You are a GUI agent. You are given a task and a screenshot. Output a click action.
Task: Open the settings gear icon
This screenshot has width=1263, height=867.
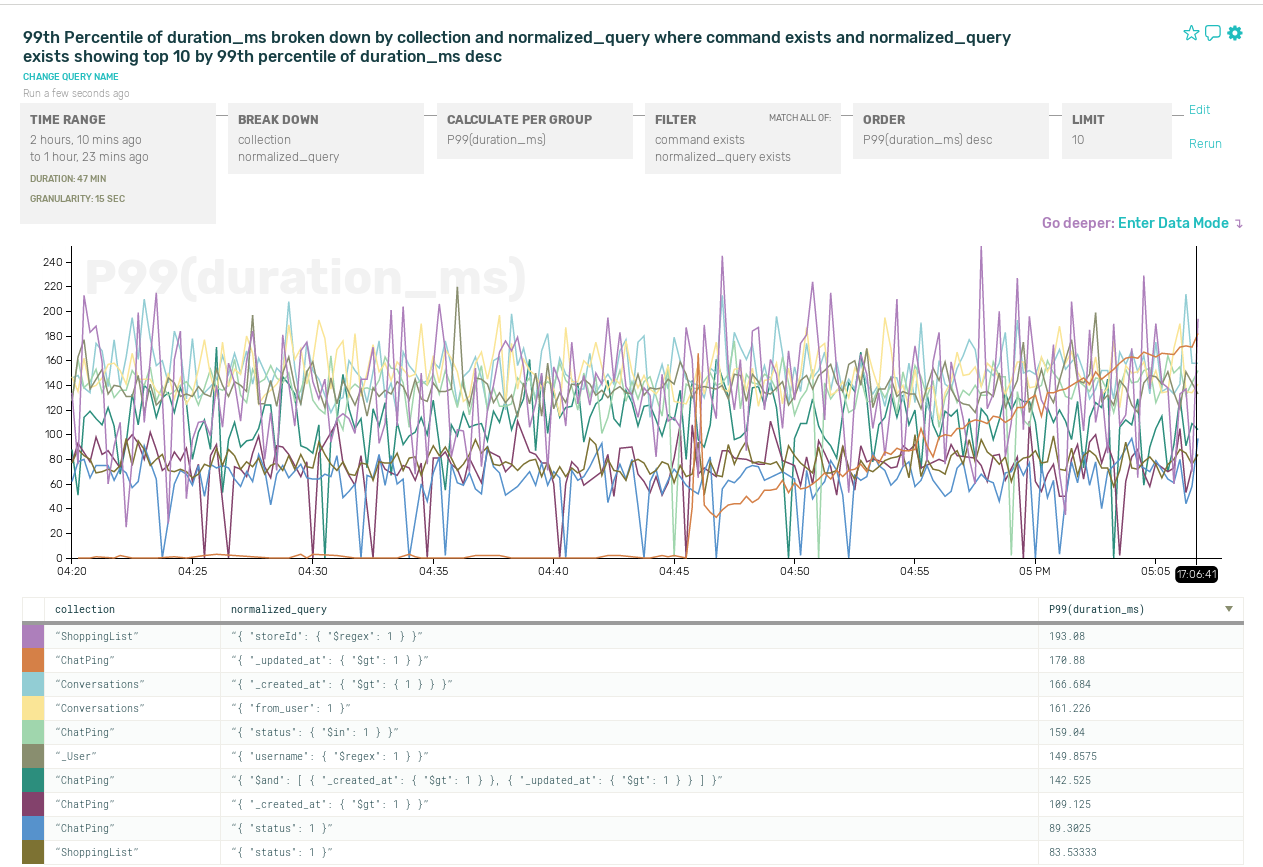pyautogui.click(x=1235, y=33)
